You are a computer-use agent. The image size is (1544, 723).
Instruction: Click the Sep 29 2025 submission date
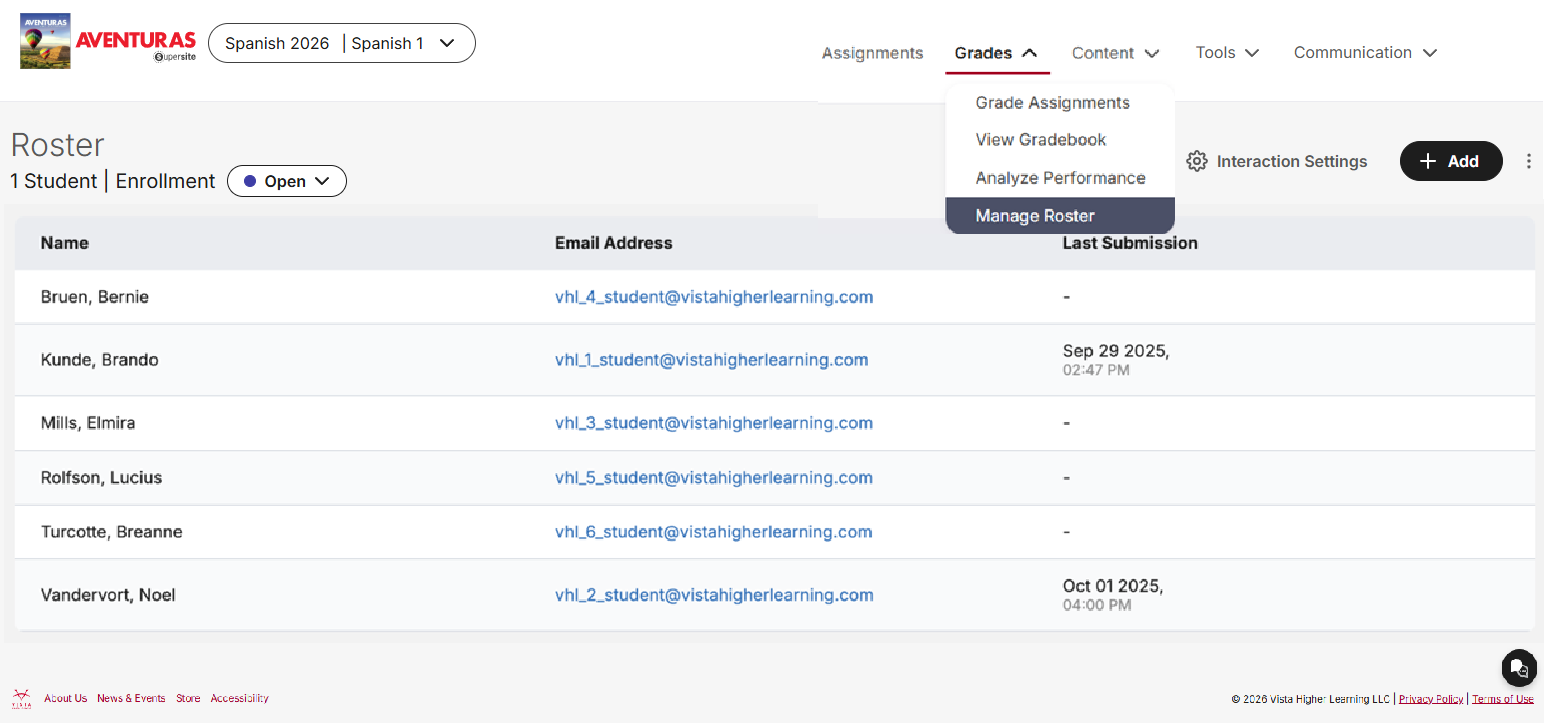1116,351
